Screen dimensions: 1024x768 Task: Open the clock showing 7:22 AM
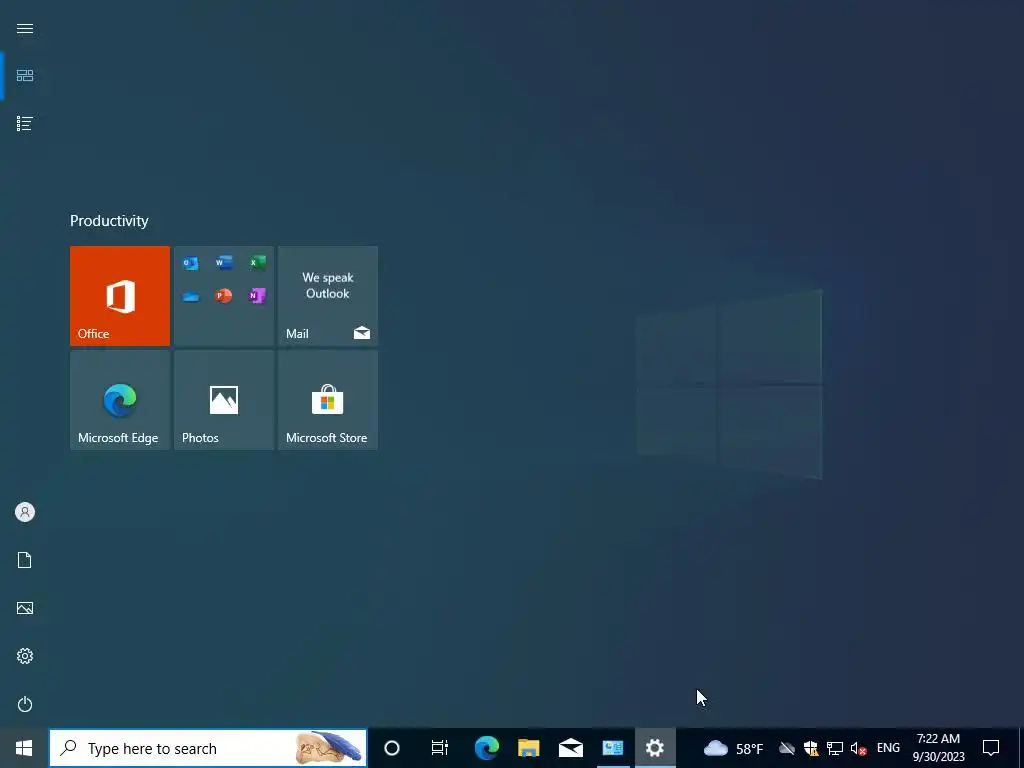938,748
